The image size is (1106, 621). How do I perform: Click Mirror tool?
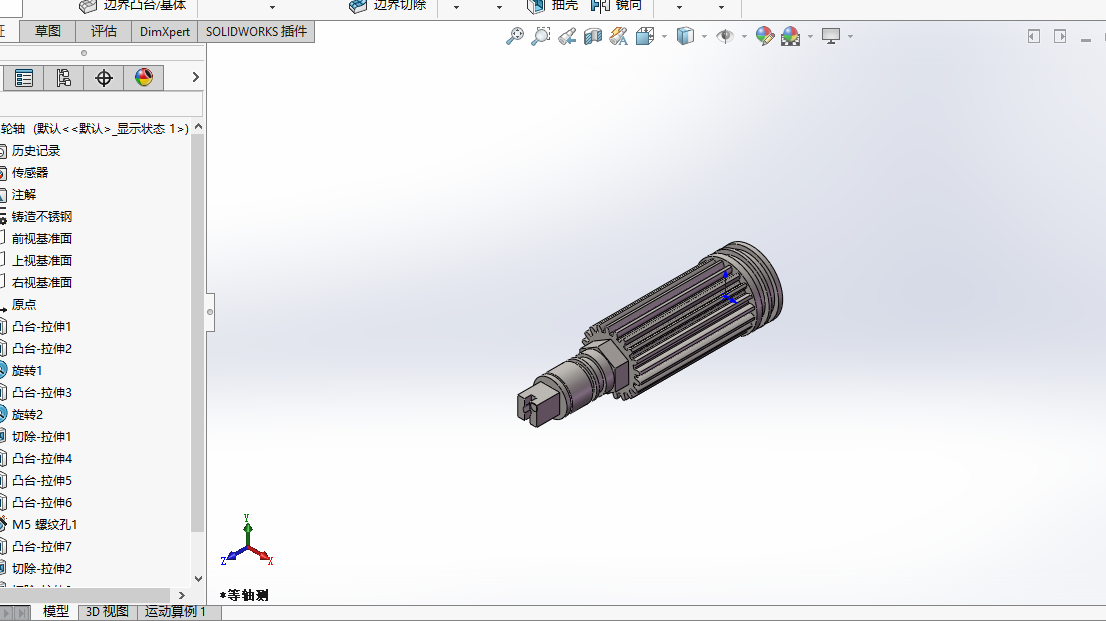(616, 6)
